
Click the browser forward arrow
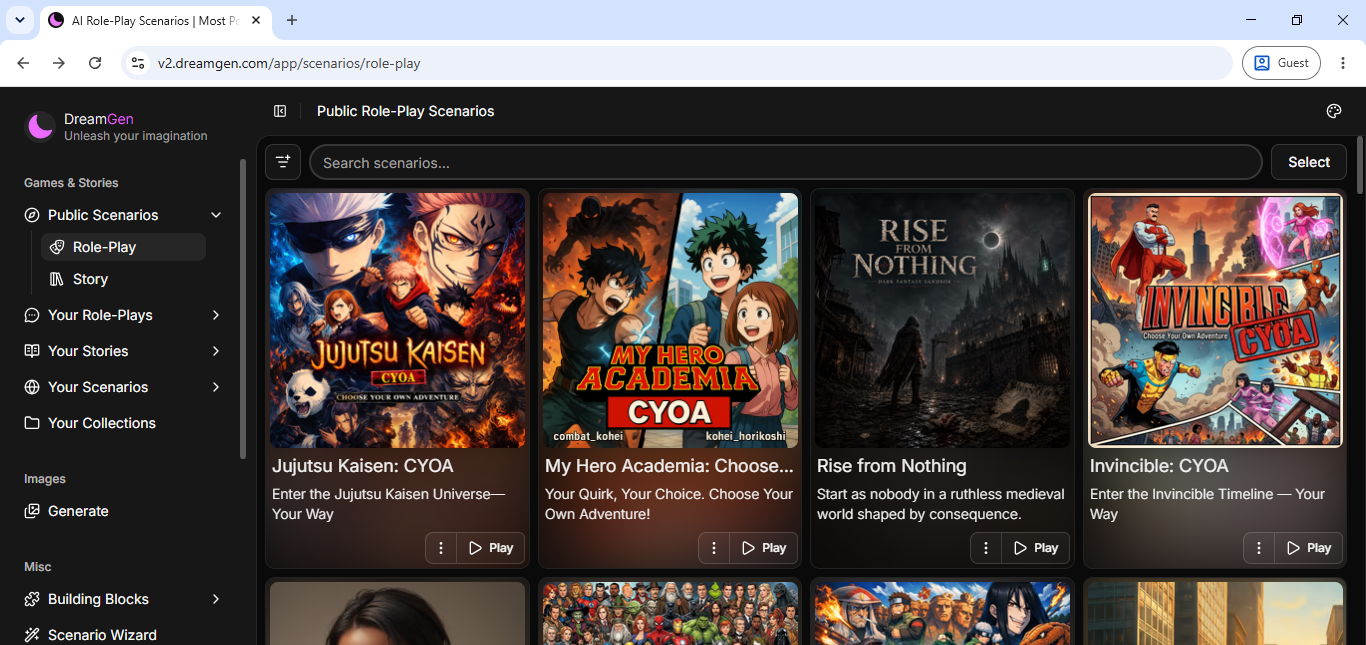click(x=59, y=63)
